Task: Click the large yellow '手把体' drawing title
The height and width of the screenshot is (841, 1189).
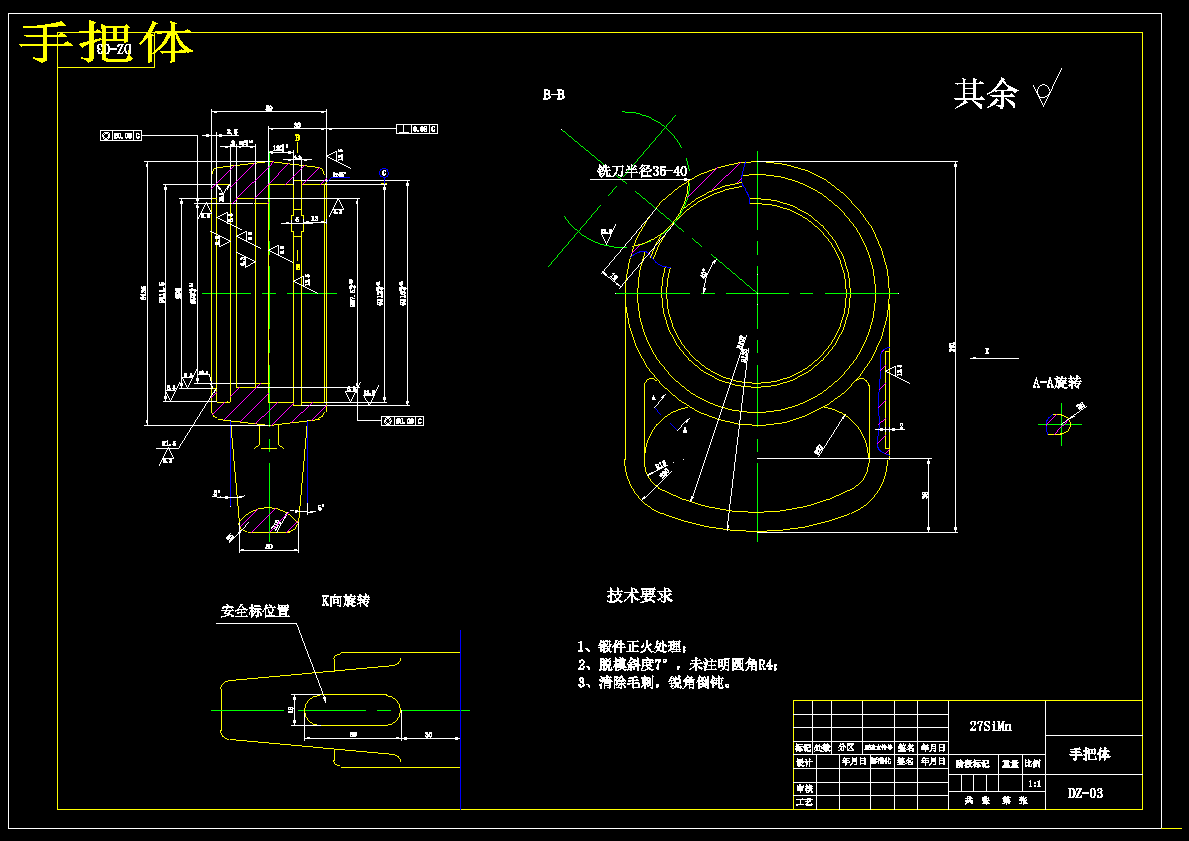Action: (105, 42)
